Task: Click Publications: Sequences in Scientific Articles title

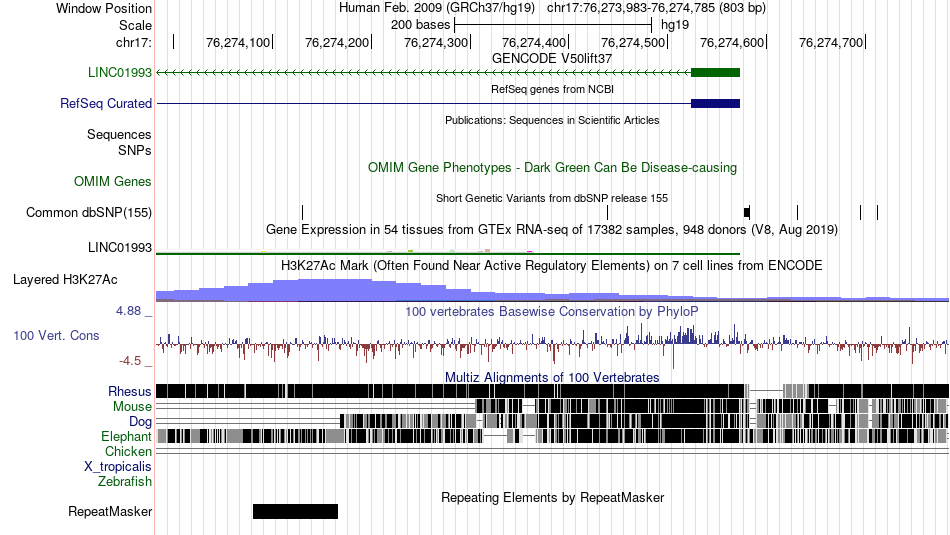Action: (x=552, y=121)
